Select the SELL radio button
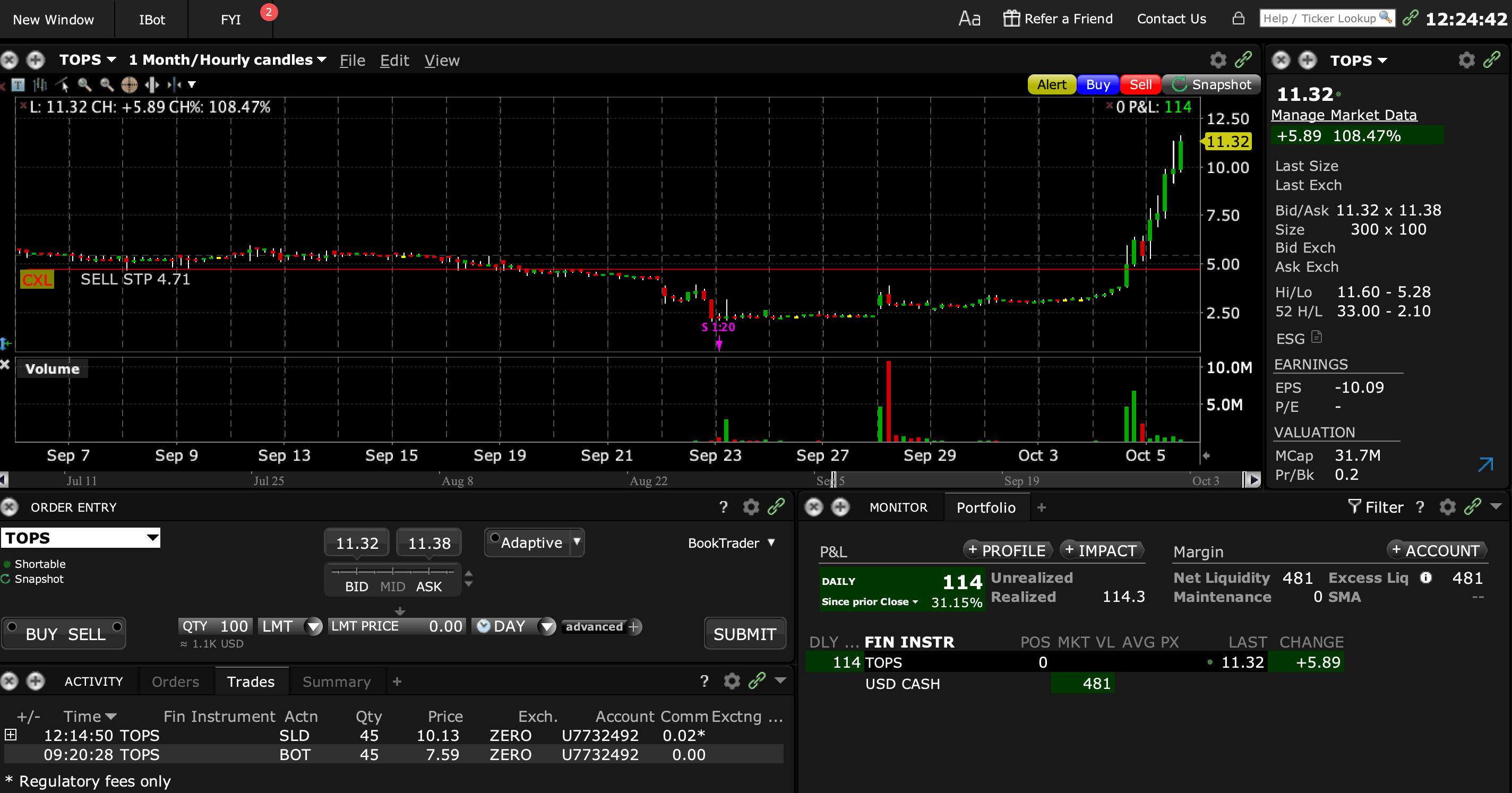This screenshot has width=1512, height=793. click(x=117, y=626)
